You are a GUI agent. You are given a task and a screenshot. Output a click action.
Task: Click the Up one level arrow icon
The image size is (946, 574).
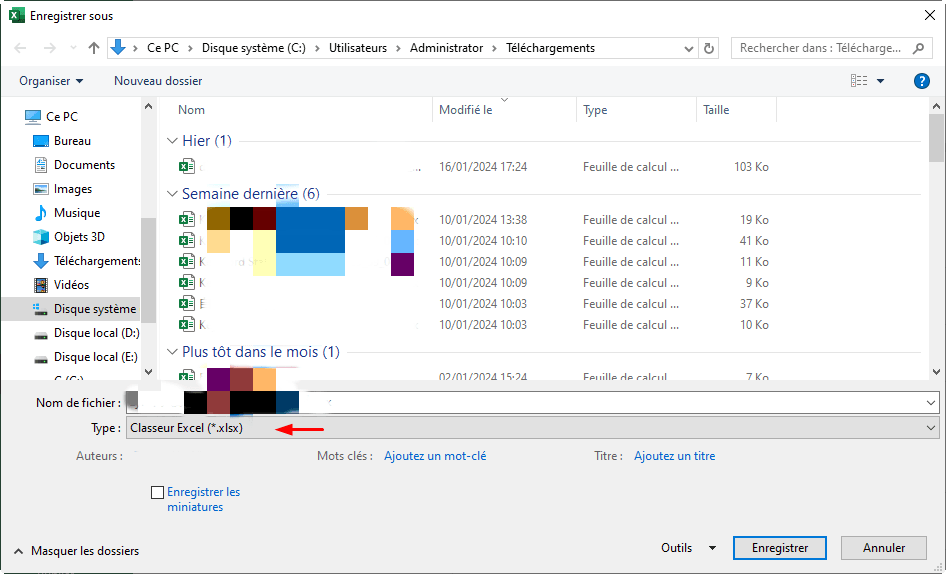coord(94,48)
